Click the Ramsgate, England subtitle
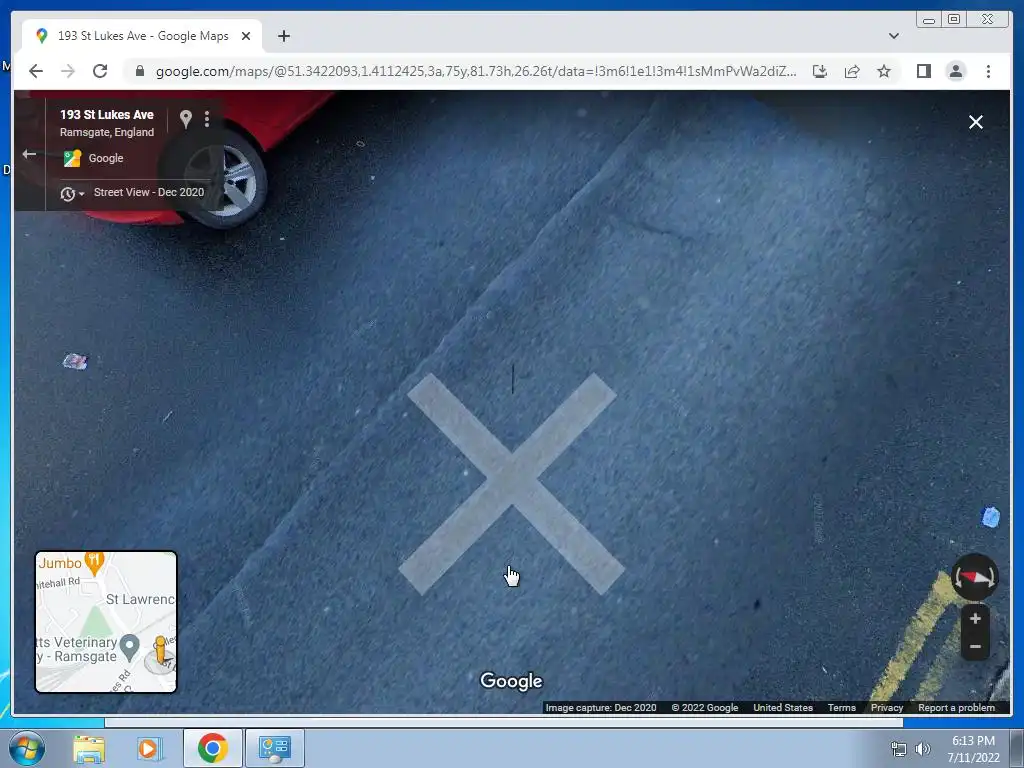This screenshot has height=768, width=1024. point(106,132)
